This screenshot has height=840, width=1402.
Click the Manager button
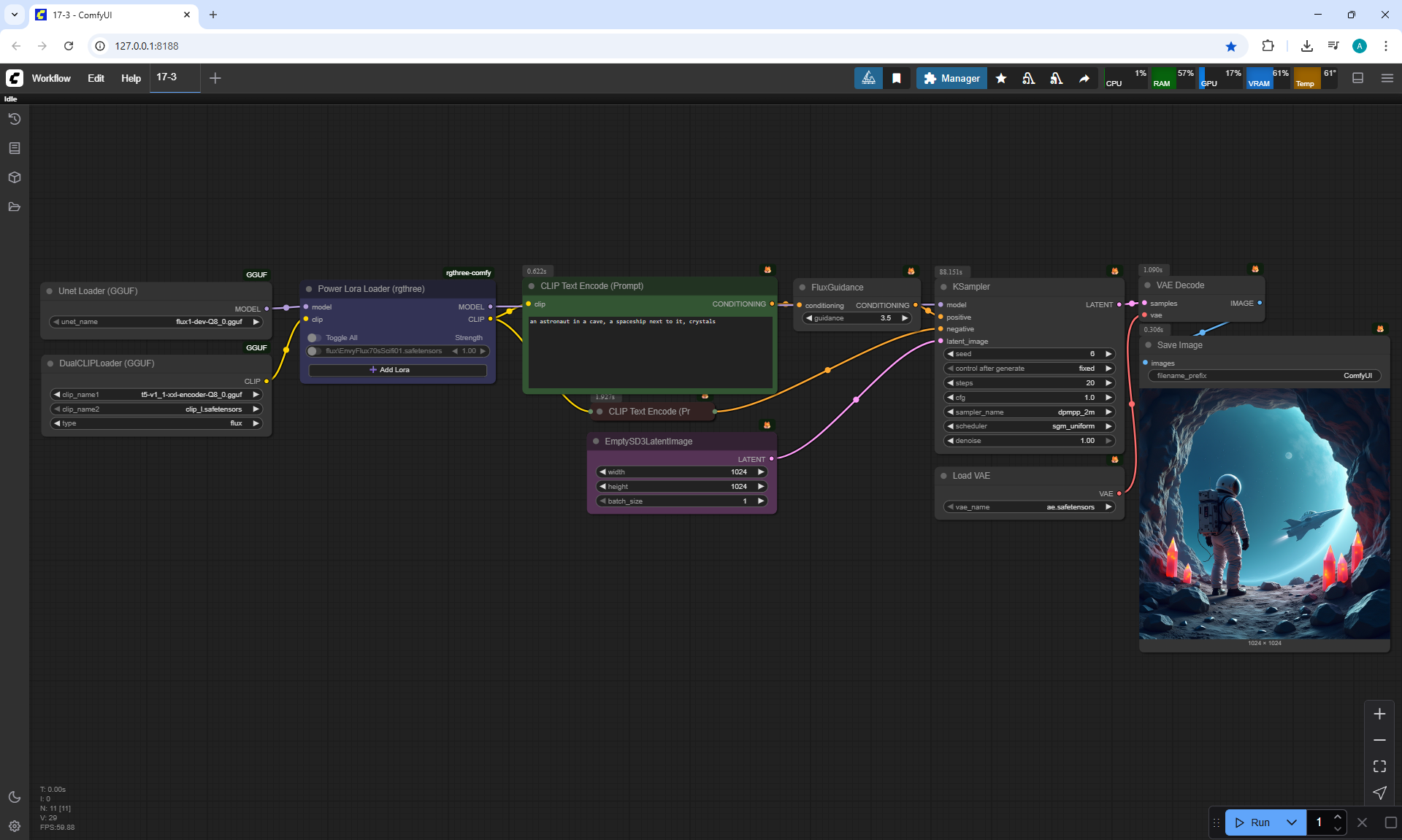pos(951,78)
